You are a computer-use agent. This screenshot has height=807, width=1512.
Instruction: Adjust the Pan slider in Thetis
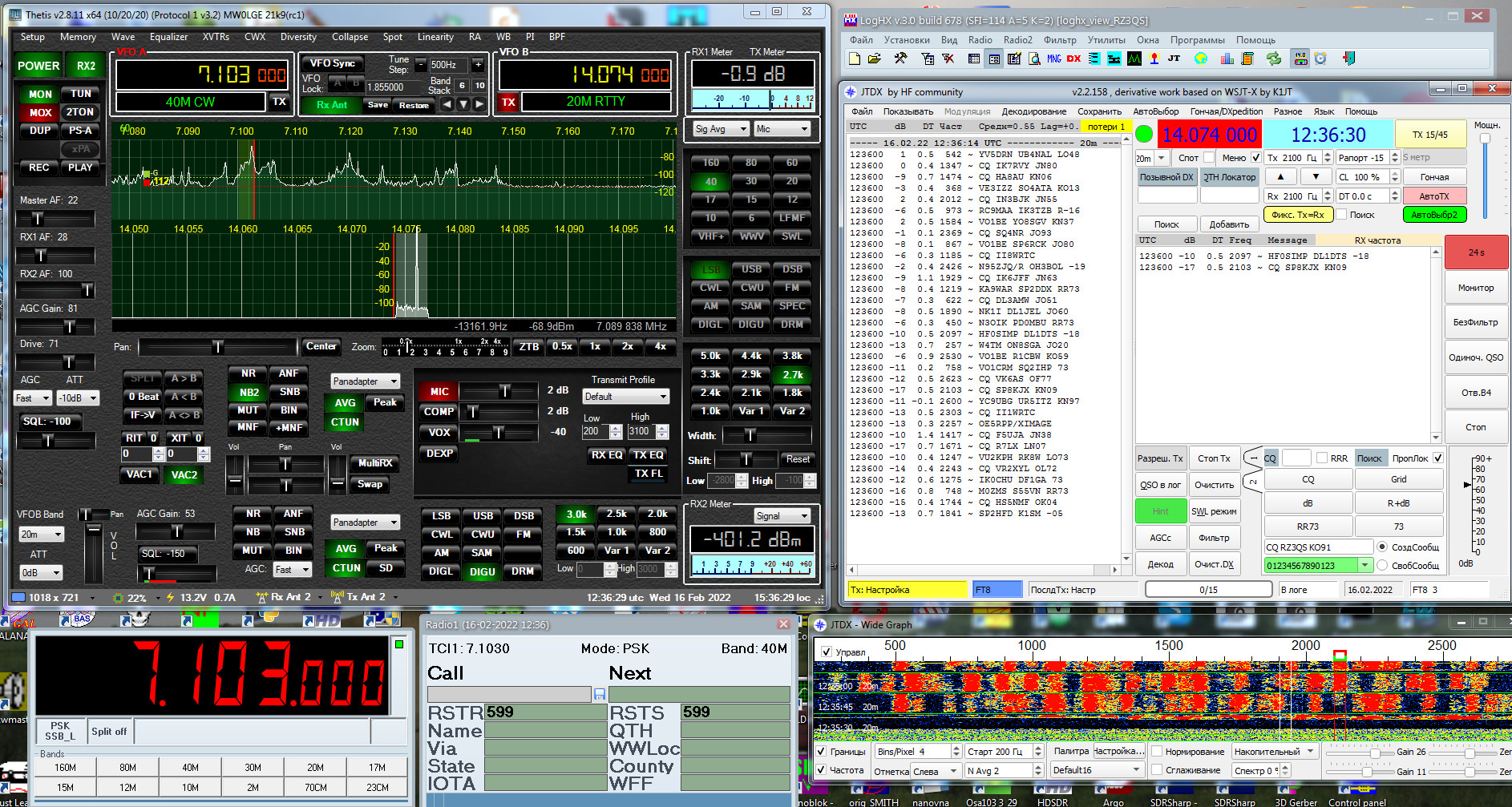coord(217,347)
